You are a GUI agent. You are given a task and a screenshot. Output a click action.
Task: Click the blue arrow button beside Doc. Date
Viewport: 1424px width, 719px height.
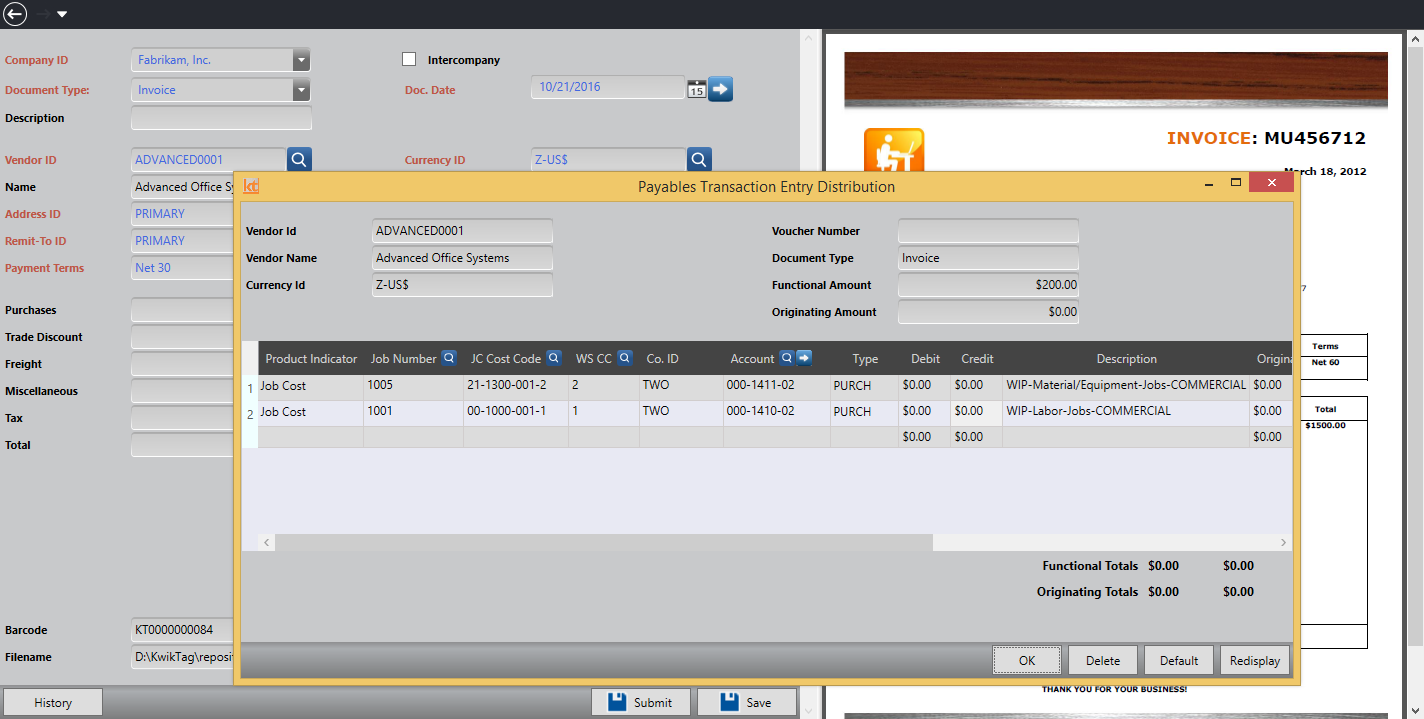point(721,89)
